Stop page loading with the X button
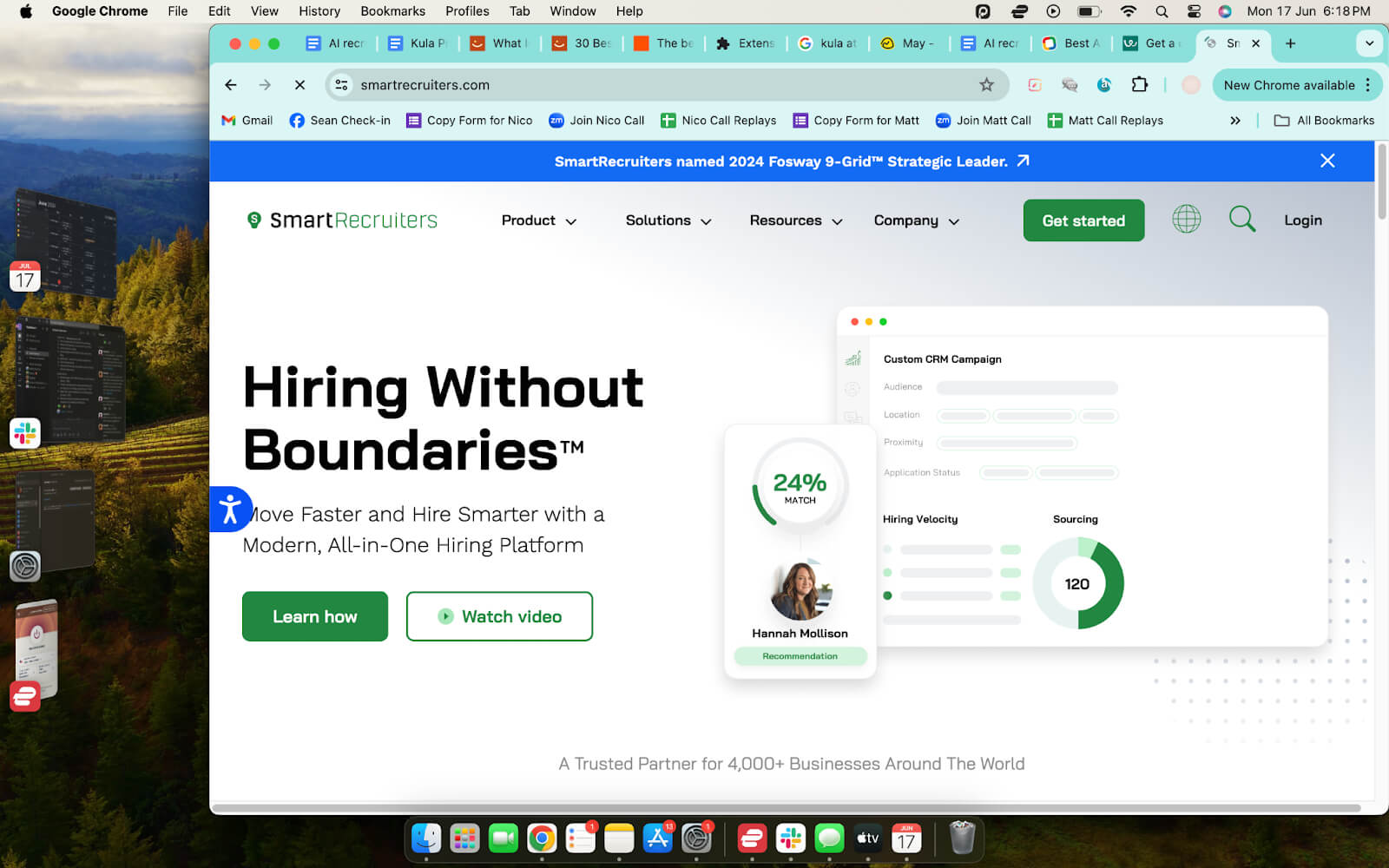Screen dimensions: 1389x868 pyautogui.click(x=300, y=84)
